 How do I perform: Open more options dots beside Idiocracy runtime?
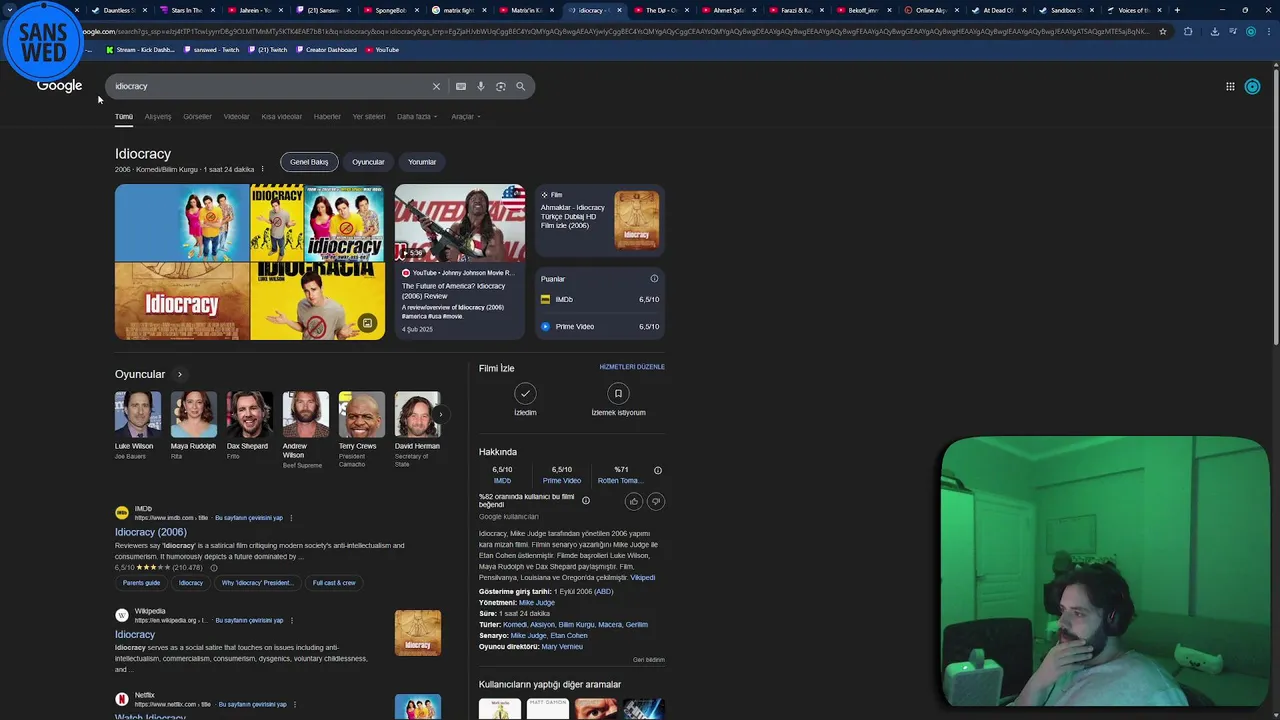(263, 169)
